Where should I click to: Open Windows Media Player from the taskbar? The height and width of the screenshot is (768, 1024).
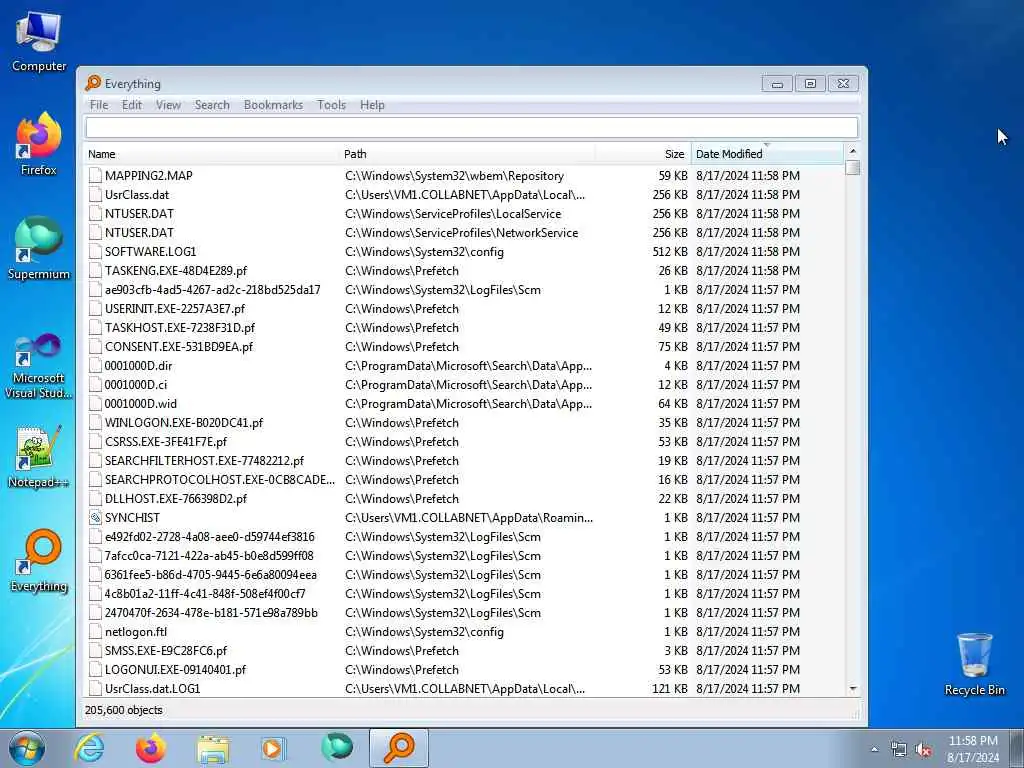273,748
